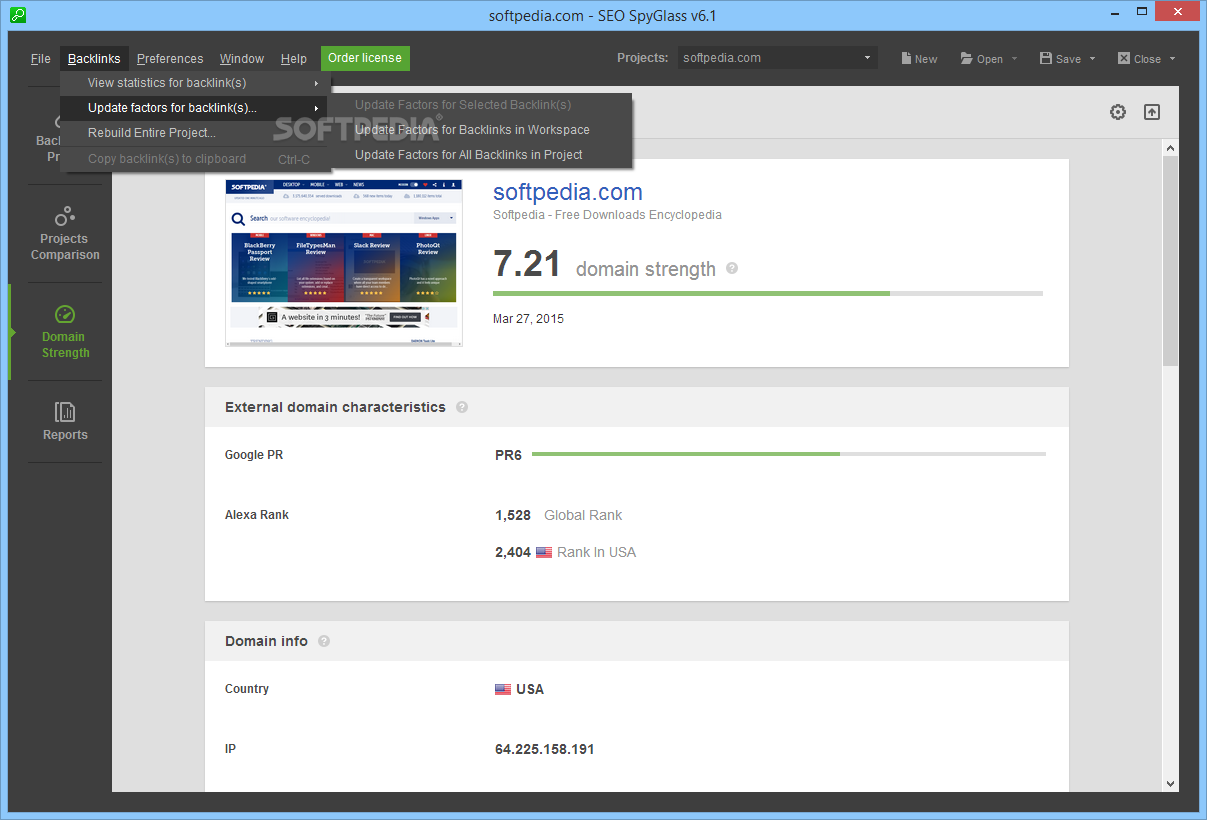This screenshot has height=820, width=1207.
Task: Open the softpedia.com domain link
Action: pyautogui.click(x=568, y=192)
